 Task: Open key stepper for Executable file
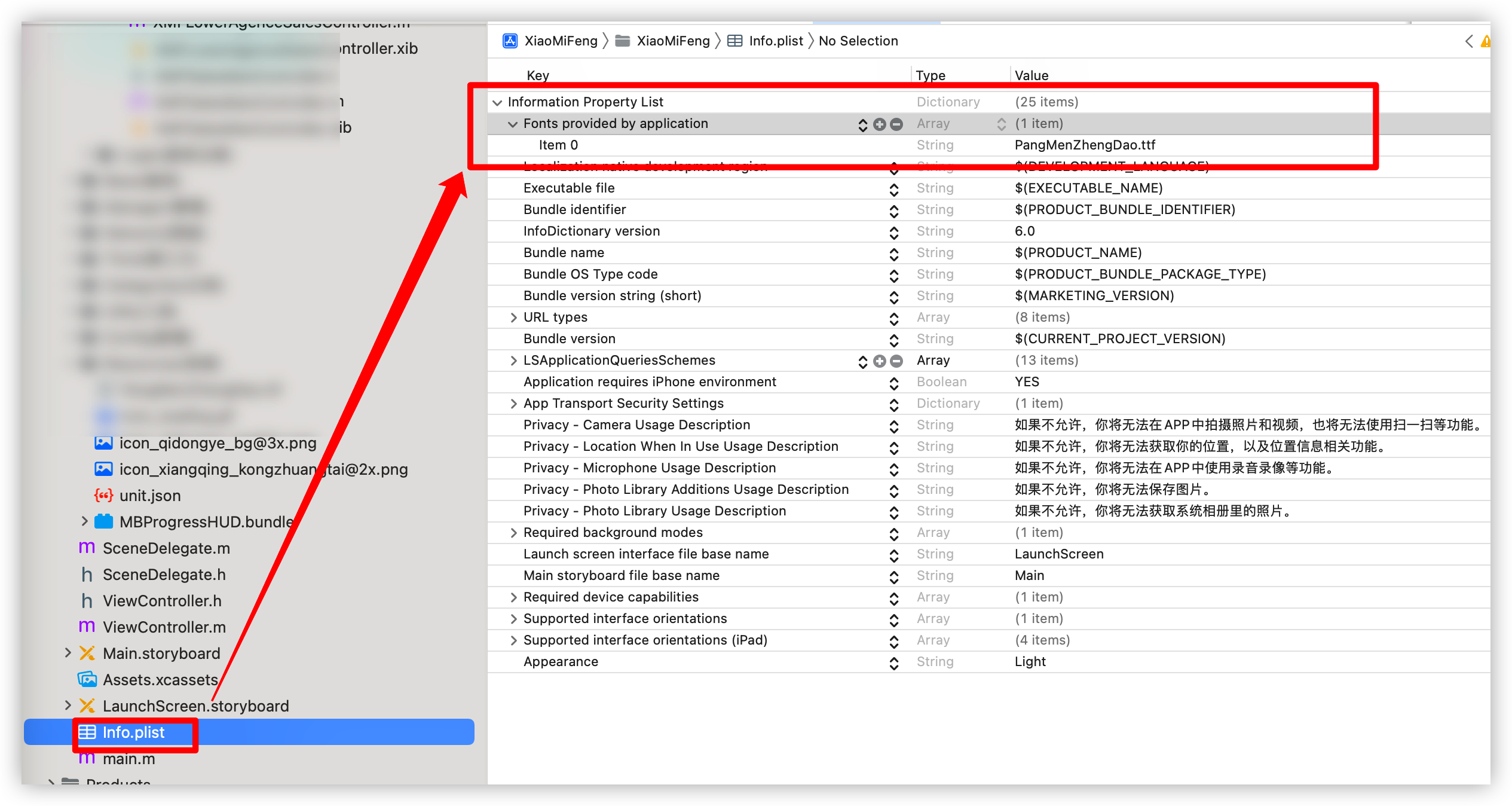pos(894,189)
